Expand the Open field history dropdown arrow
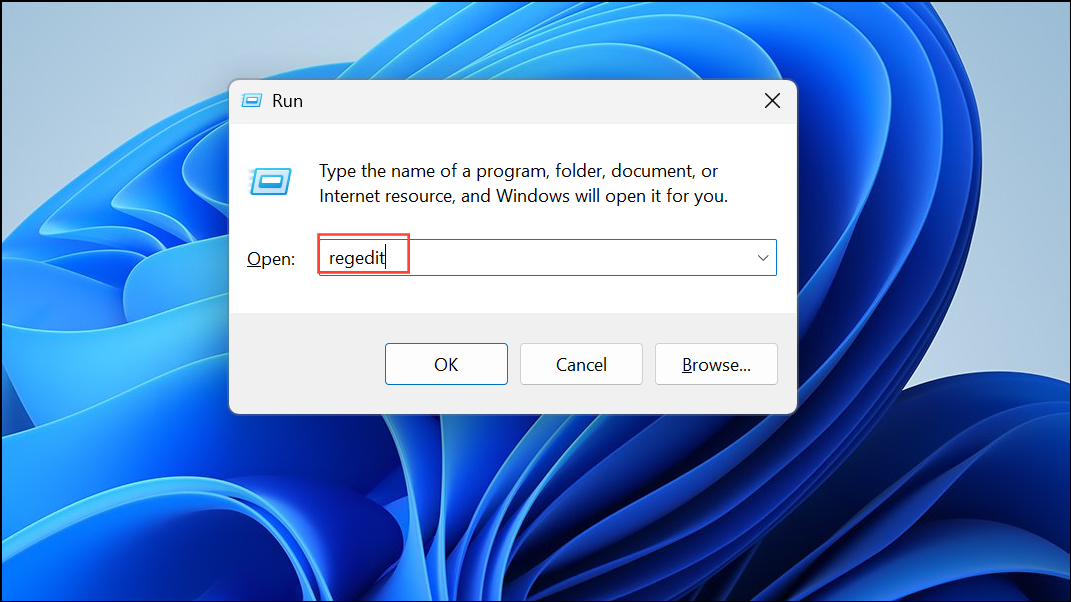Screen dimensions: 1071x602 coord(763,258)
